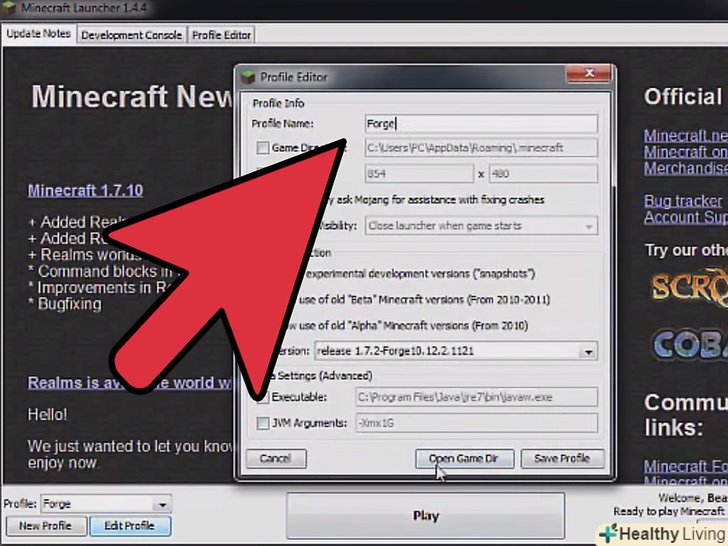Click the Executable path field
The width and height of the screenshot is (728, 546).
[476, 397]
